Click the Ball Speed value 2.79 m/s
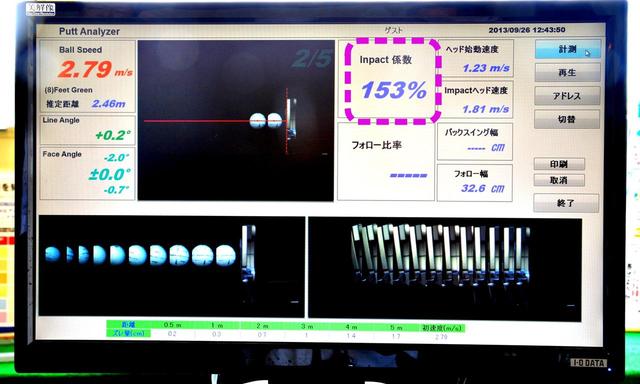The height and width of the screenshot is (384, 640). (x=95, y=69)
